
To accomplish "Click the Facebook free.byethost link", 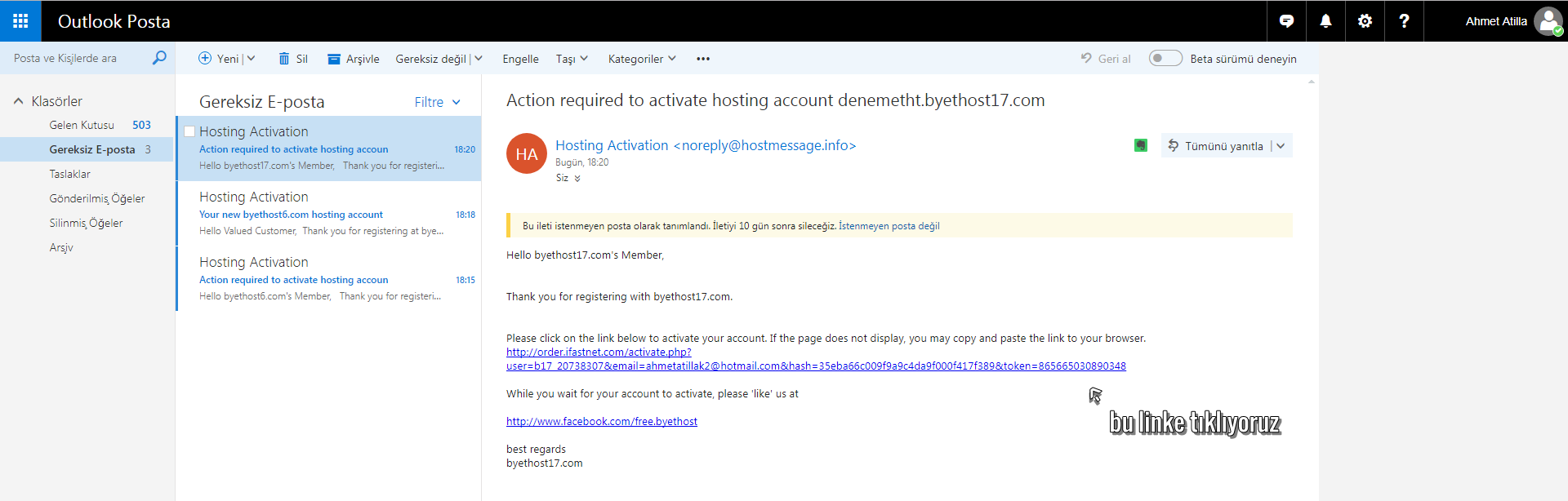I will pyautogui.click(x=602, y=422).
